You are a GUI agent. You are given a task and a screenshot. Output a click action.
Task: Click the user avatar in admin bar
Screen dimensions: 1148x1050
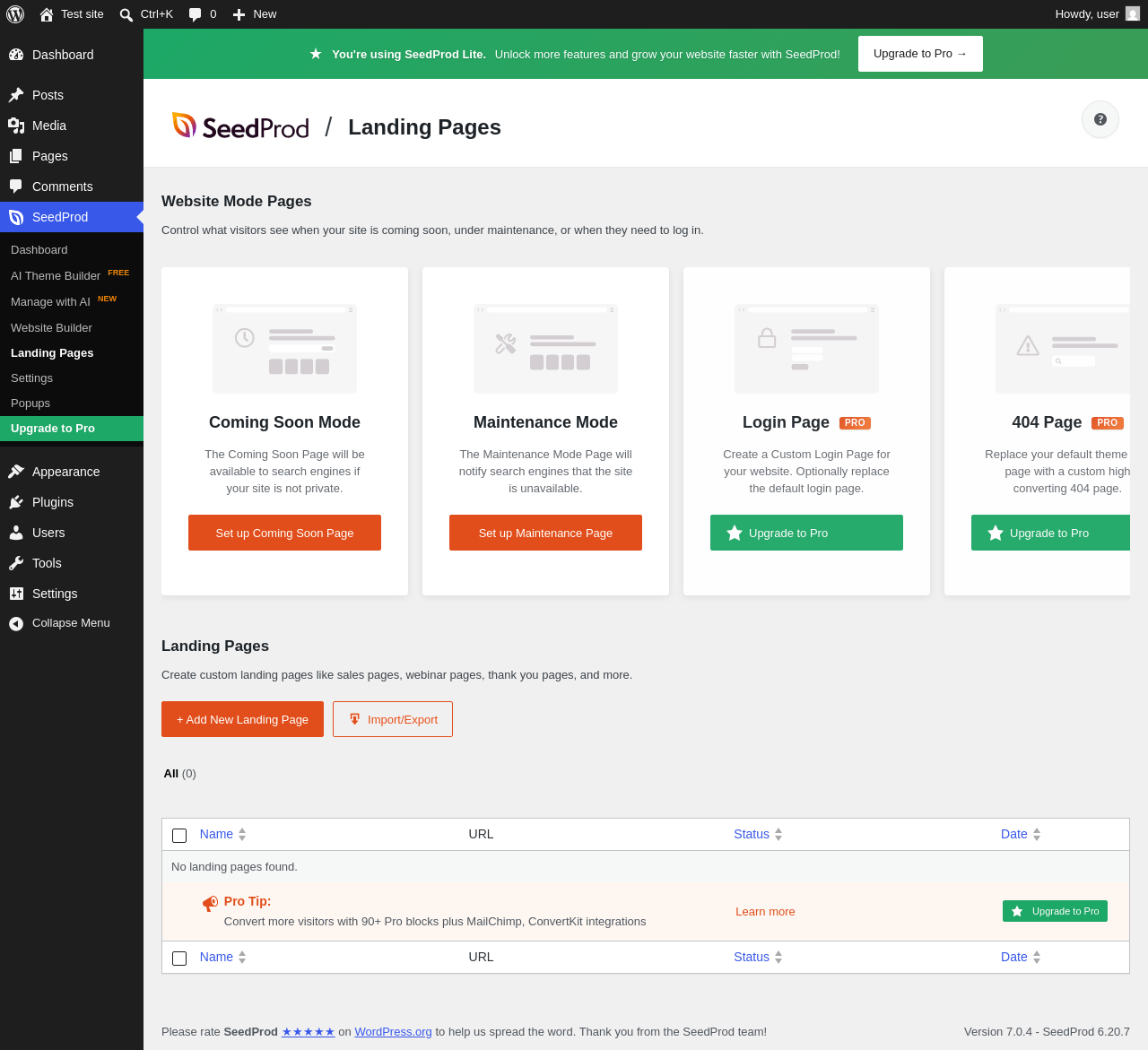(x=1133, y=13)
